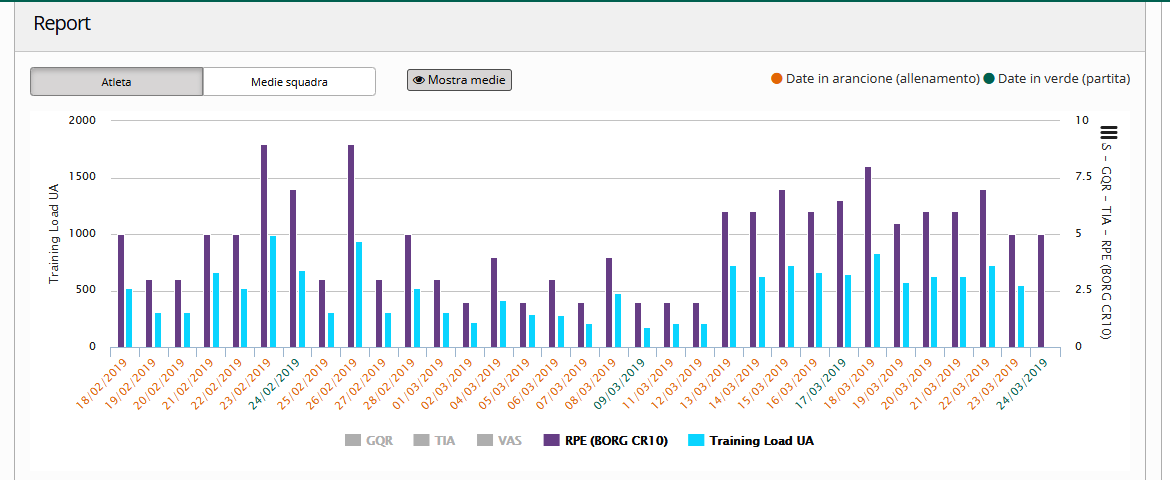Click the purple RPE (BORG CR10) legend square
The height and width of the screenshot is (480, 1170).
549,440
